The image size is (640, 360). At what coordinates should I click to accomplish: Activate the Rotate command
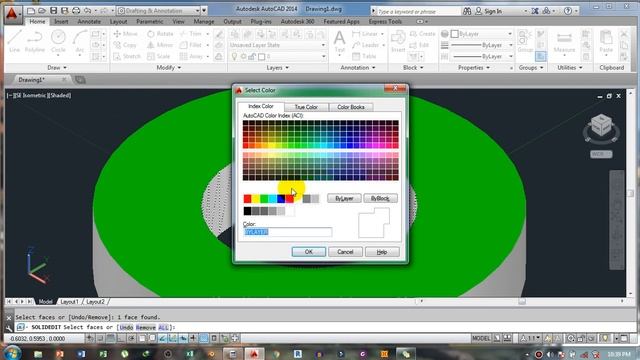(x=160, y=34)
